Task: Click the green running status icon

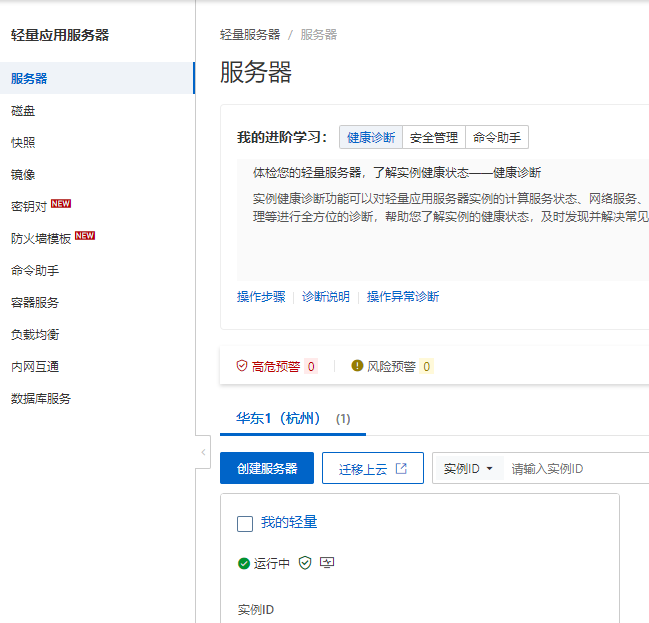Action: [244, 563]
